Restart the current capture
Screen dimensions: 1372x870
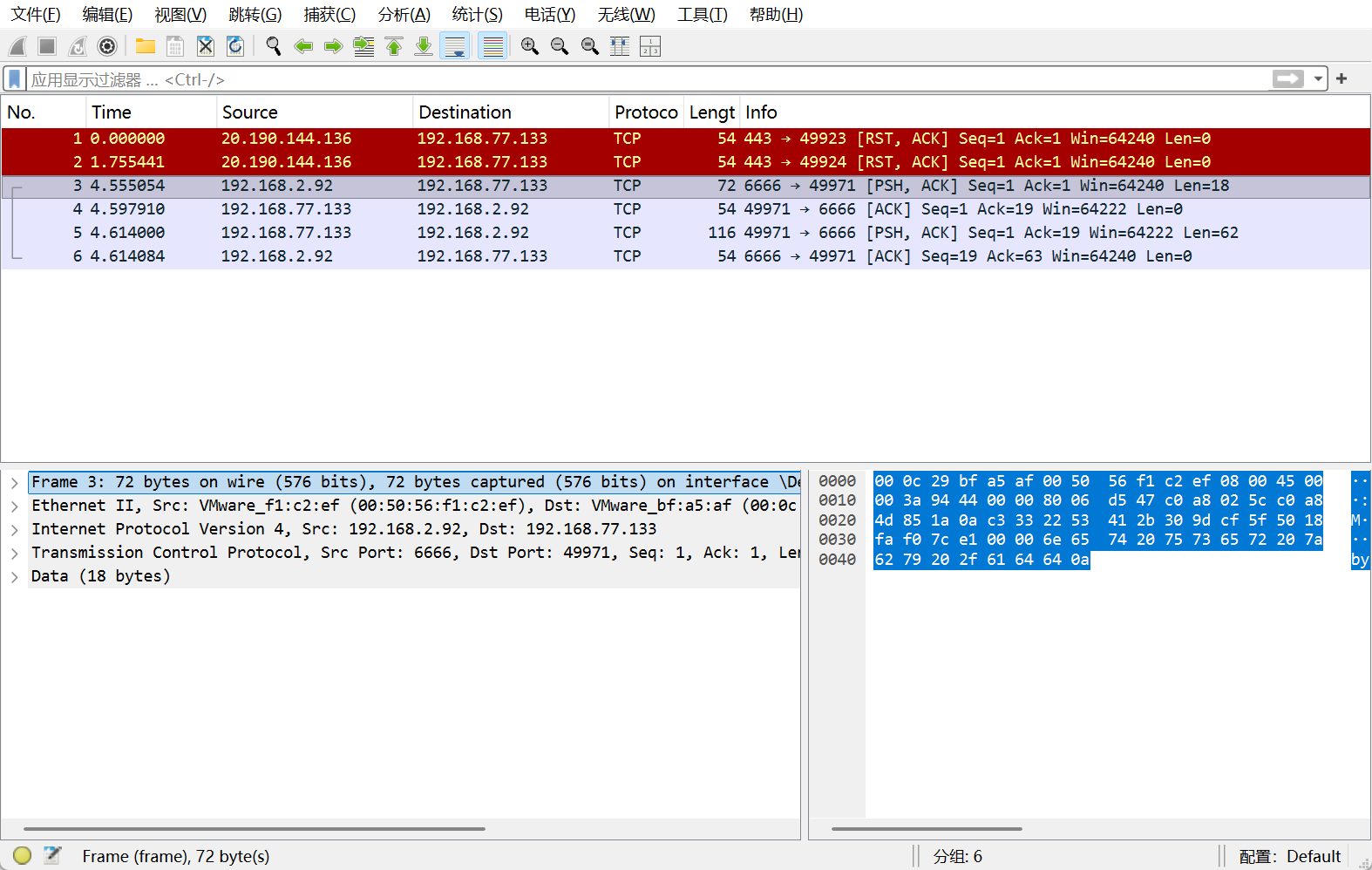click(x=78, y=46)
